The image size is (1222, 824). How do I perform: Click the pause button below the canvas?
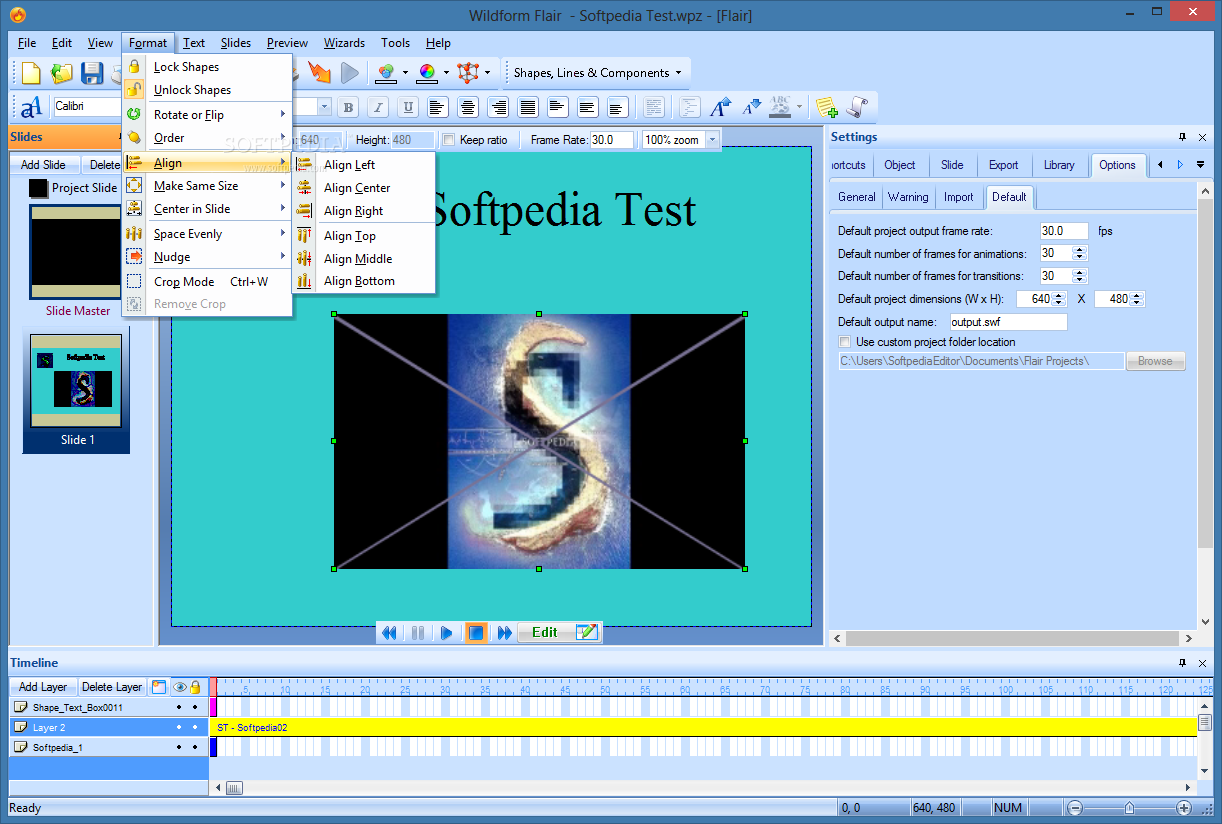[x=418, y=632]
